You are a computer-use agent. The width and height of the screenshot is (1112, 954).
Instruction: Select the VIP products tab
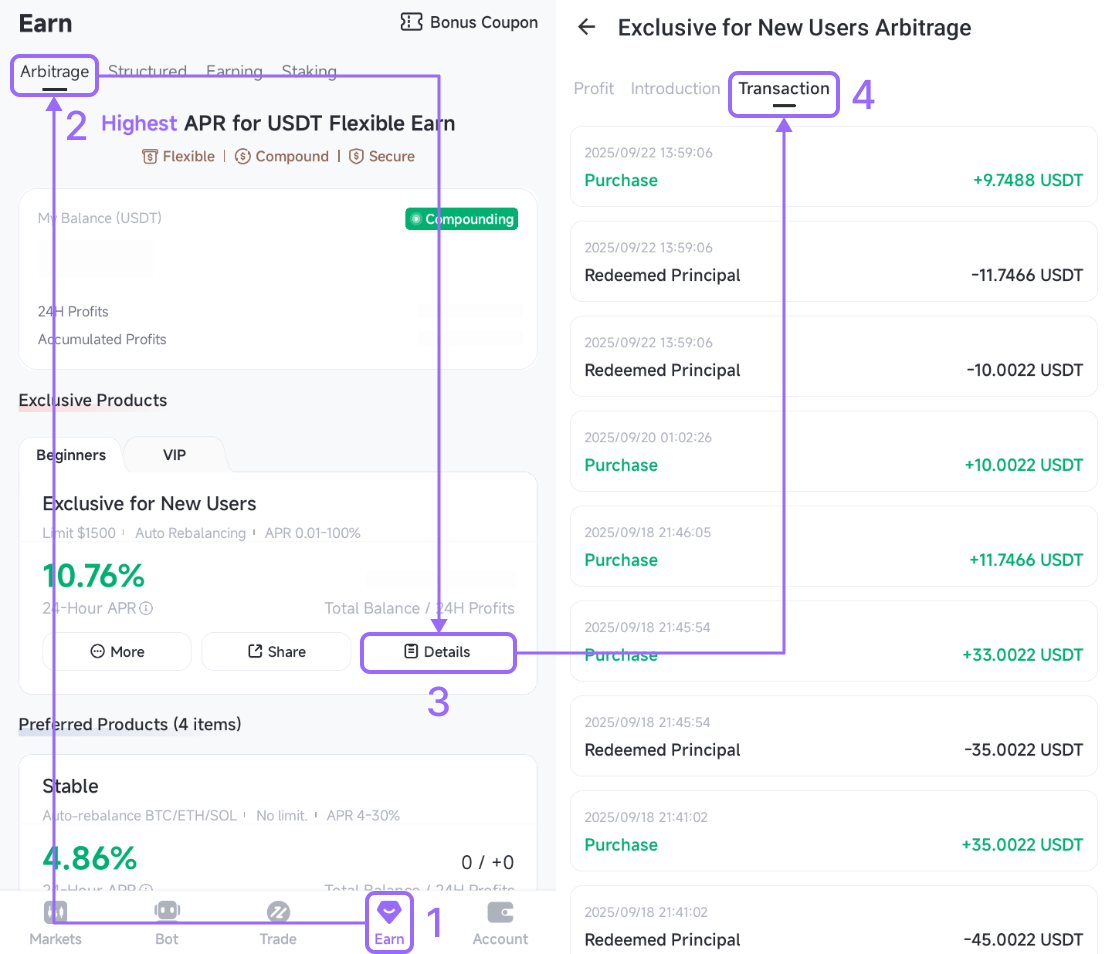tap(174, 455)
